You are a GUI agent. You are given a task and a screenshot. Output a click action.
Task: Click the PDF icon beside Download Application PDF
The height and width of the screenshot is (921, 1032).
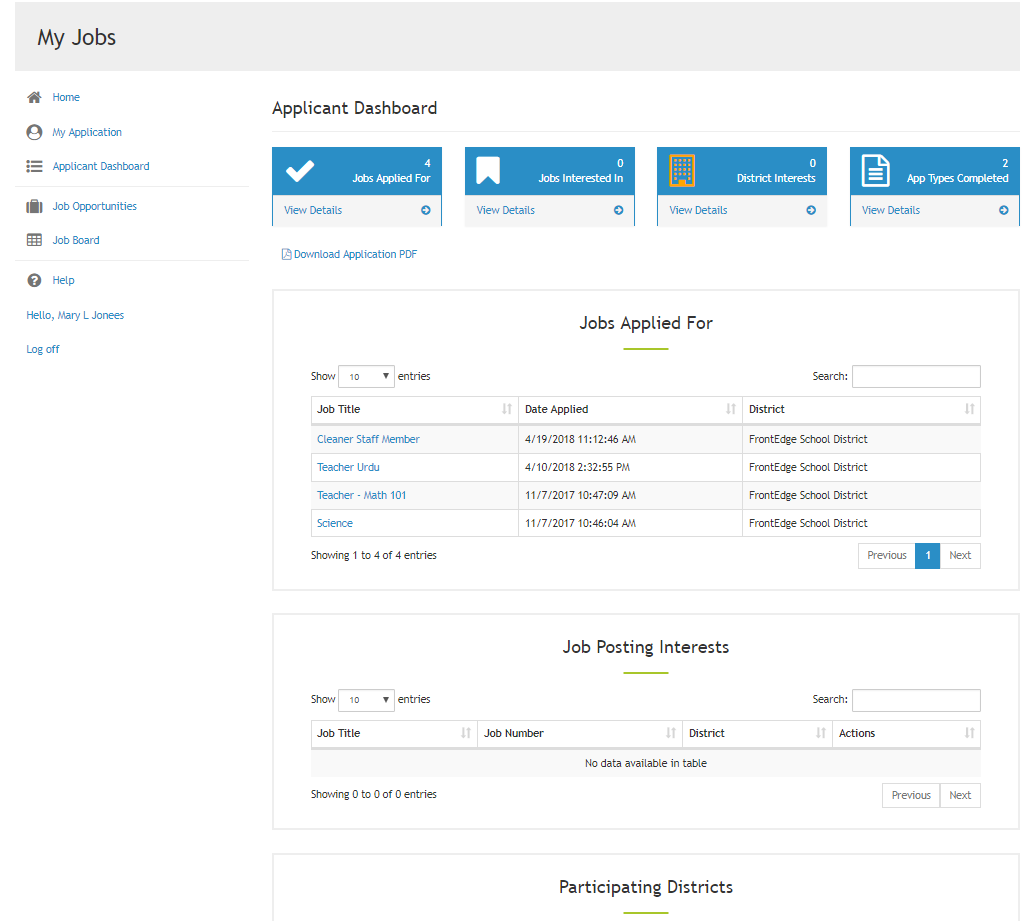pyautogui.click(x=286, y=254)
